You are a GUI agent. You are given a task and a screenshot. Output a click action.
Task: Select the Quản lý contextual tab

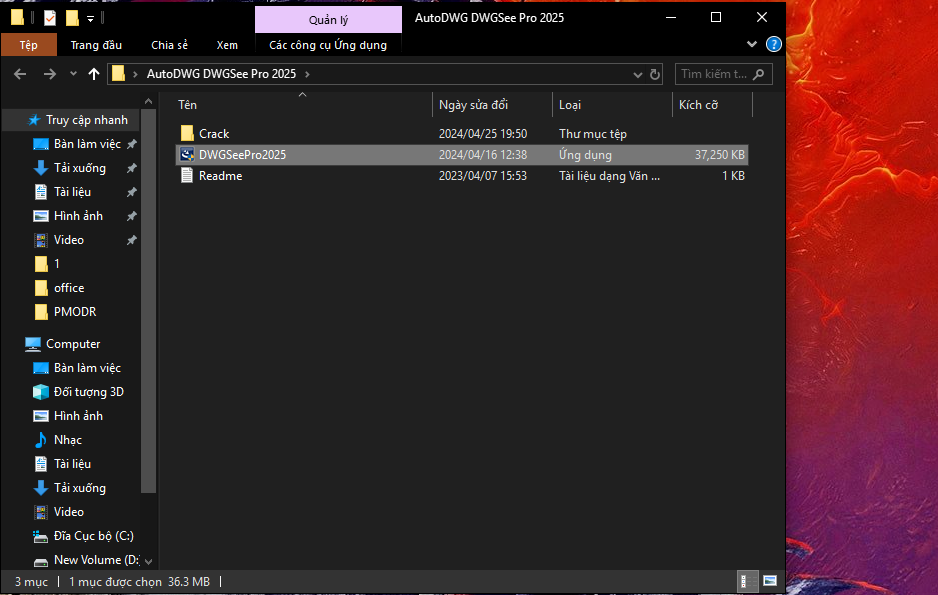(x=328, y=20)
